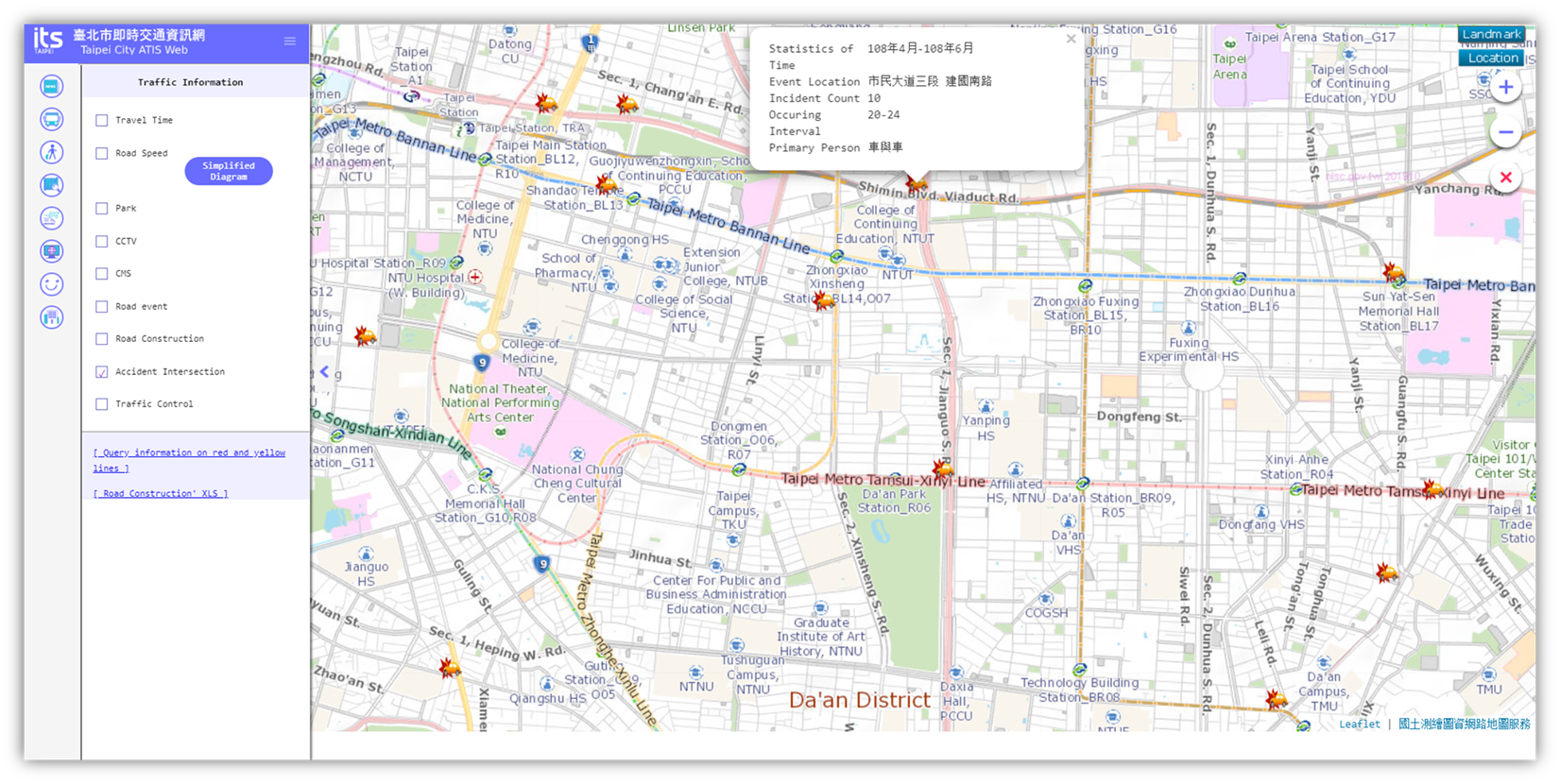This screenshot has width=1560, height=784.
Task: Open the Location dropdown on map
Action: (1493, 58)
